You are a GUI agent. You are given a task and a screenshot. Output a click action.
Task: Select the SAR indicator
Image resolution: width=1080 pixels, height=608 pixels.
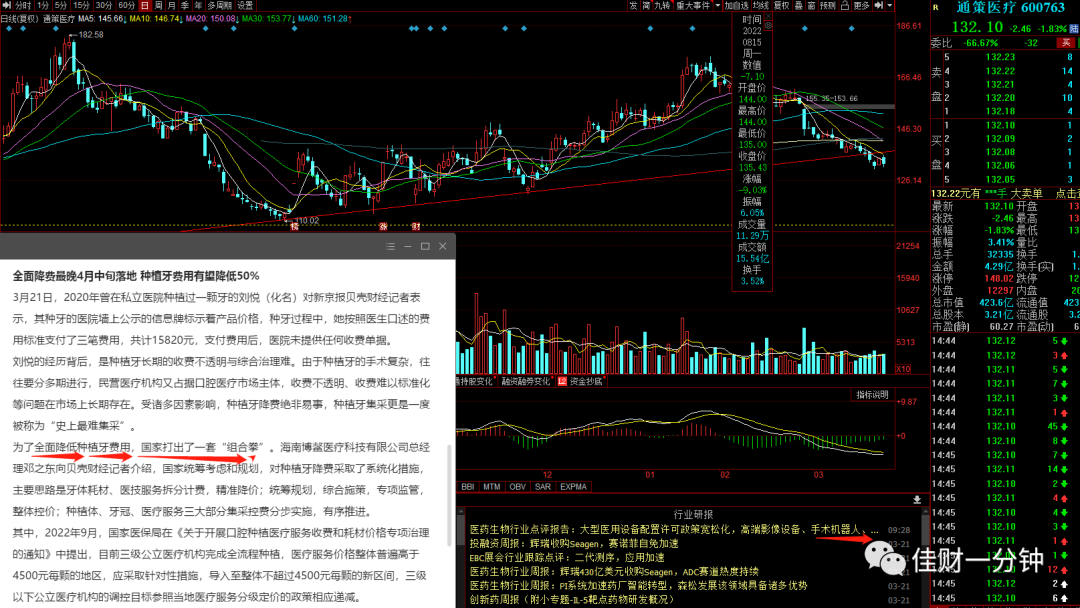pyautogui.click(x=543, y=486)
